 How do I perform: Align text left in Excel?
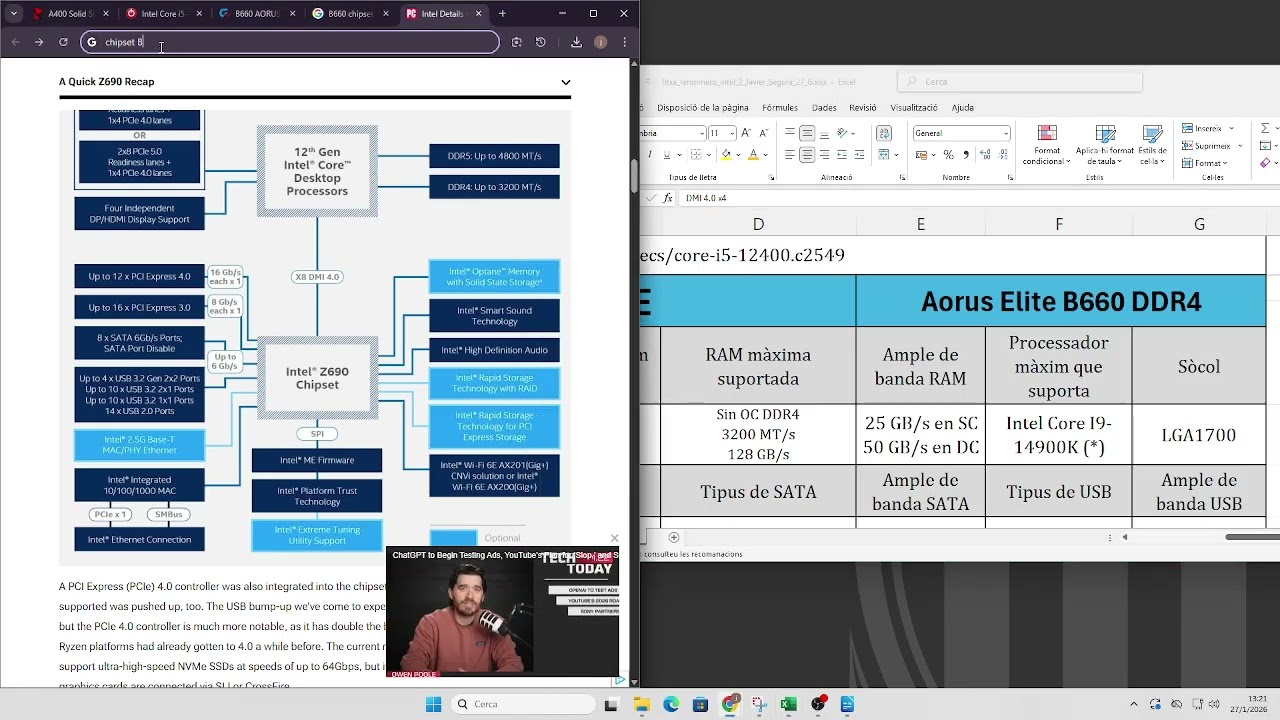pyautogui.click(x=790, y=155)
